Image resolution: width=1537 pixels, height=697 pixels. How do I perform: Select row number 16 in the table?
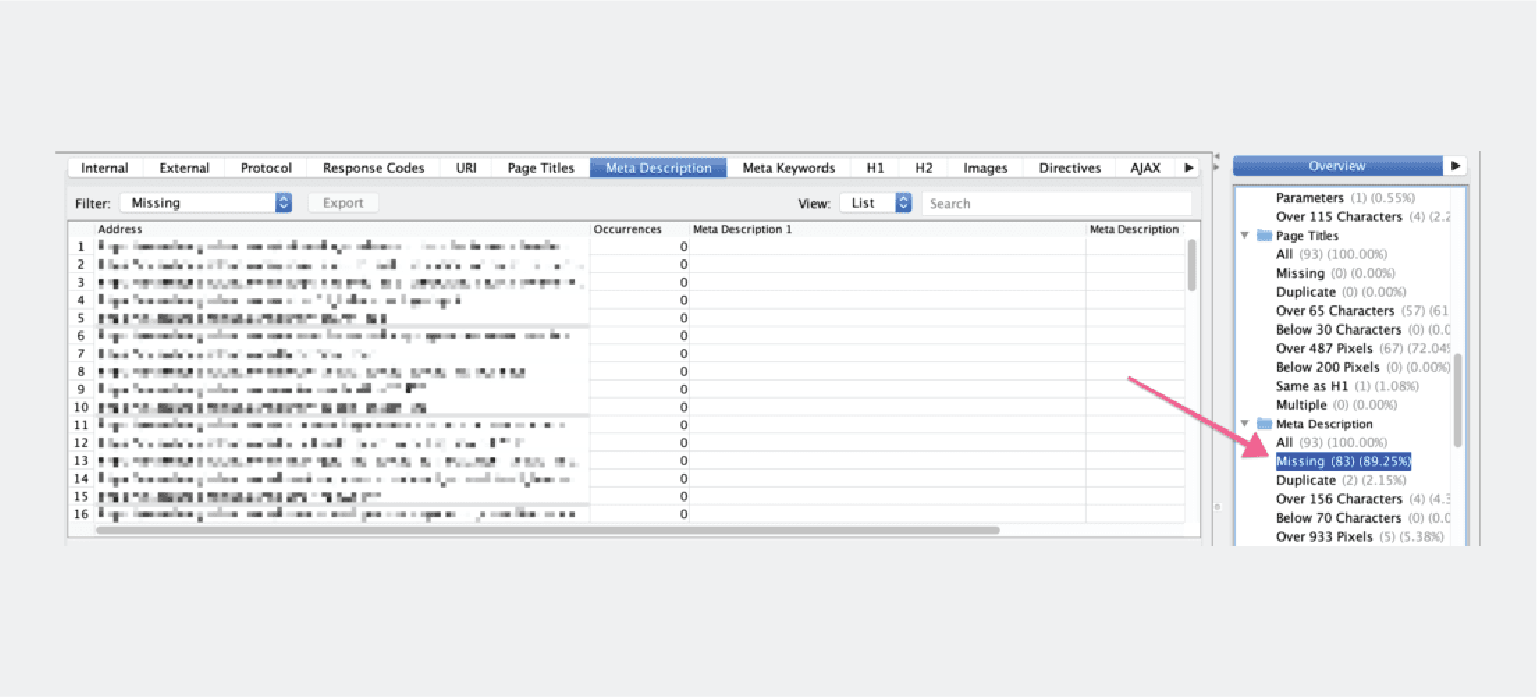click(80, 514)
